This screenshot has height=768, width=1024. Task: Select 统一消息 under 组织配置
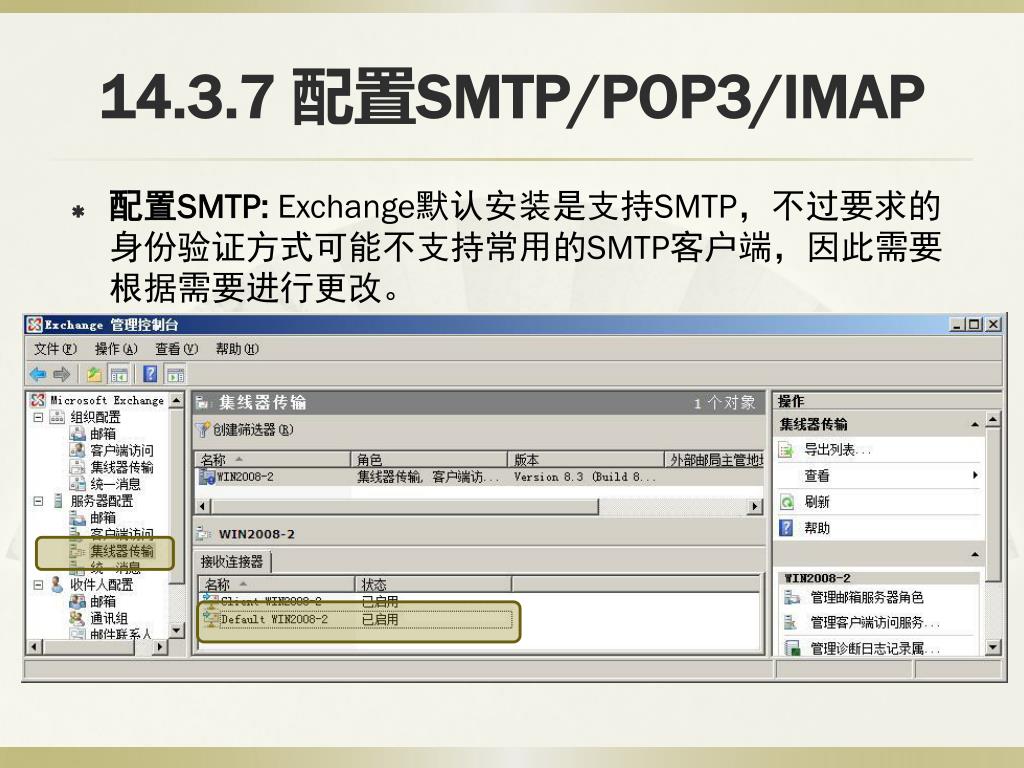[x=116, y=484]
